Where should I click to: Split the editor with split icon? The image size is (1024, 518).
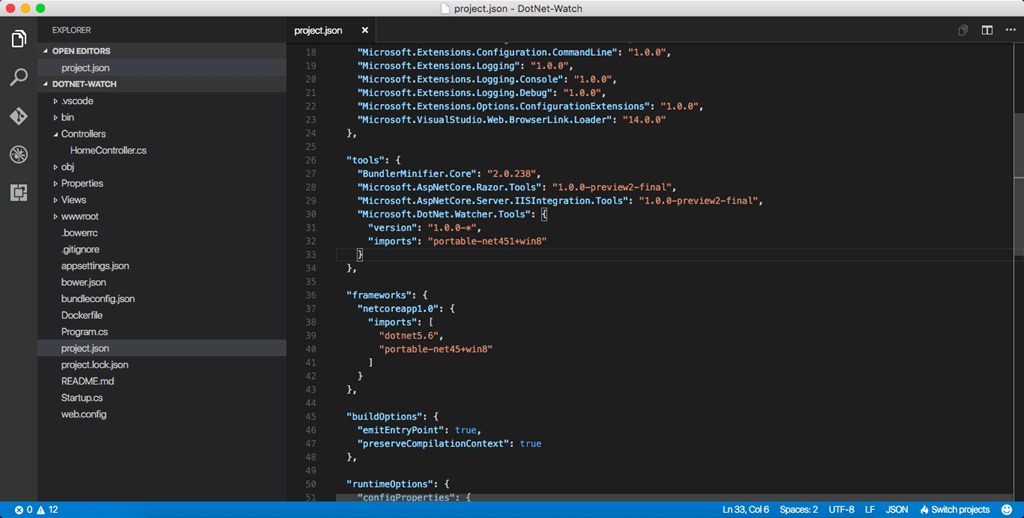987,31
